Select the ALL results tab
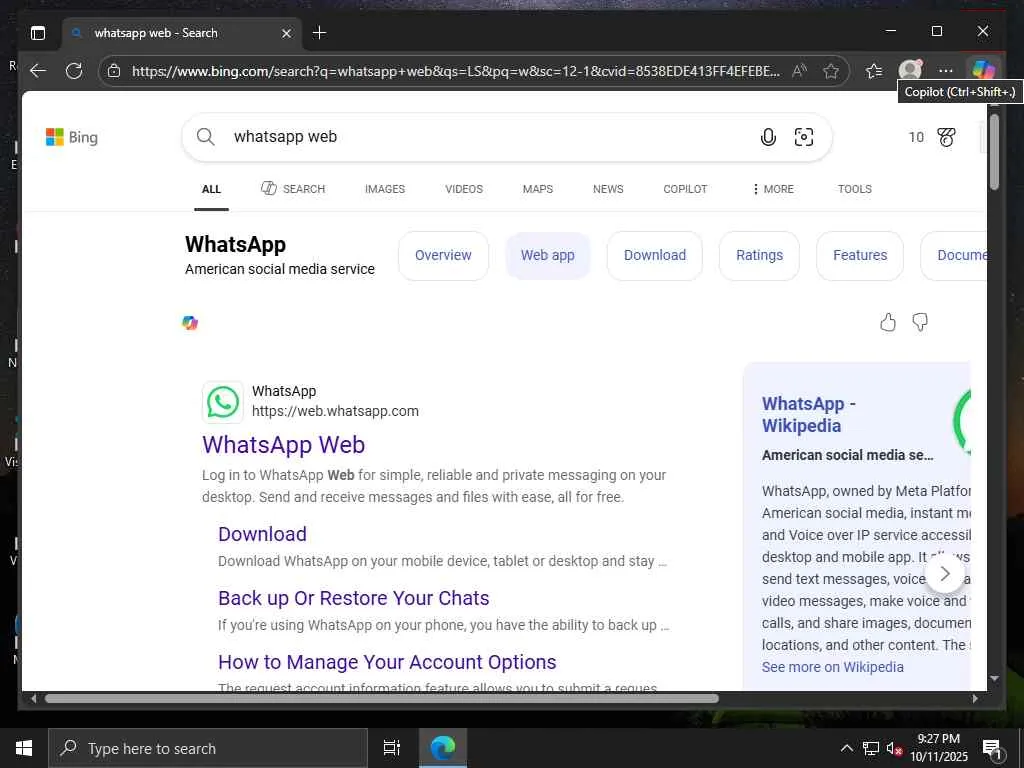The image size is (1024, 768). point(211,189)
